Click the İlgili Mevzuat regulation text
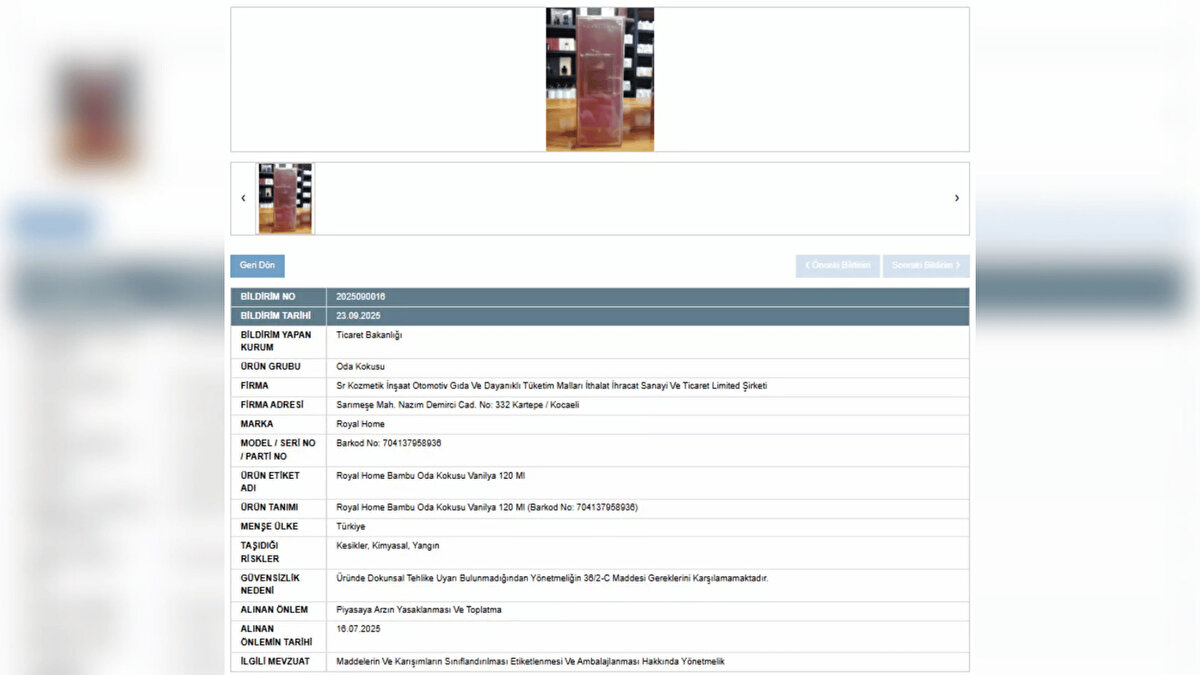 [x=530, y=662]
